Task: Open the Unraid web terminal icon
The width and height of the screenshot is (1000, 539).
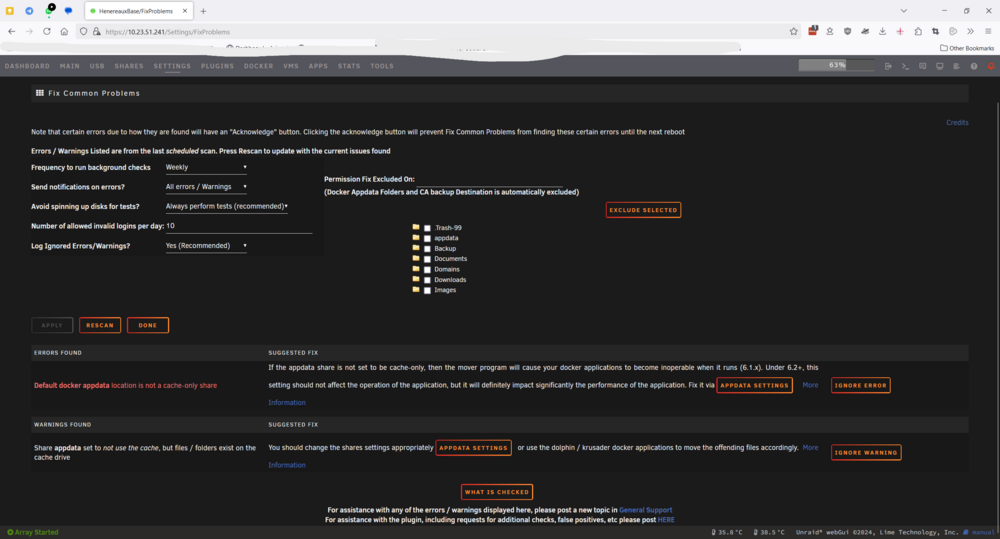Action: click(x=905, y=66)
